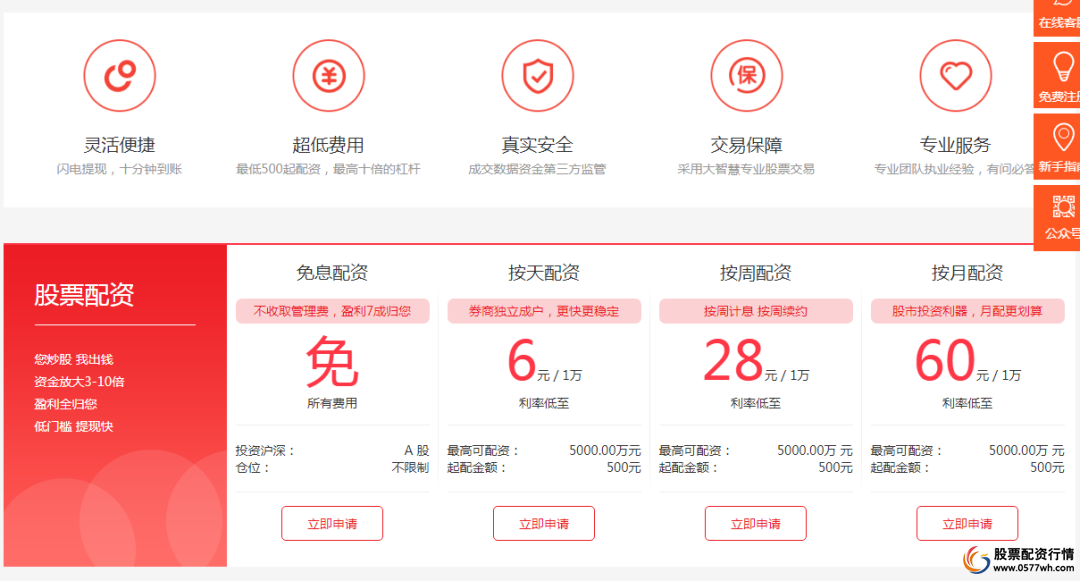Click the 股票配资 panel title
Viewport: 1080px width, 581px height.
(84, 295)
